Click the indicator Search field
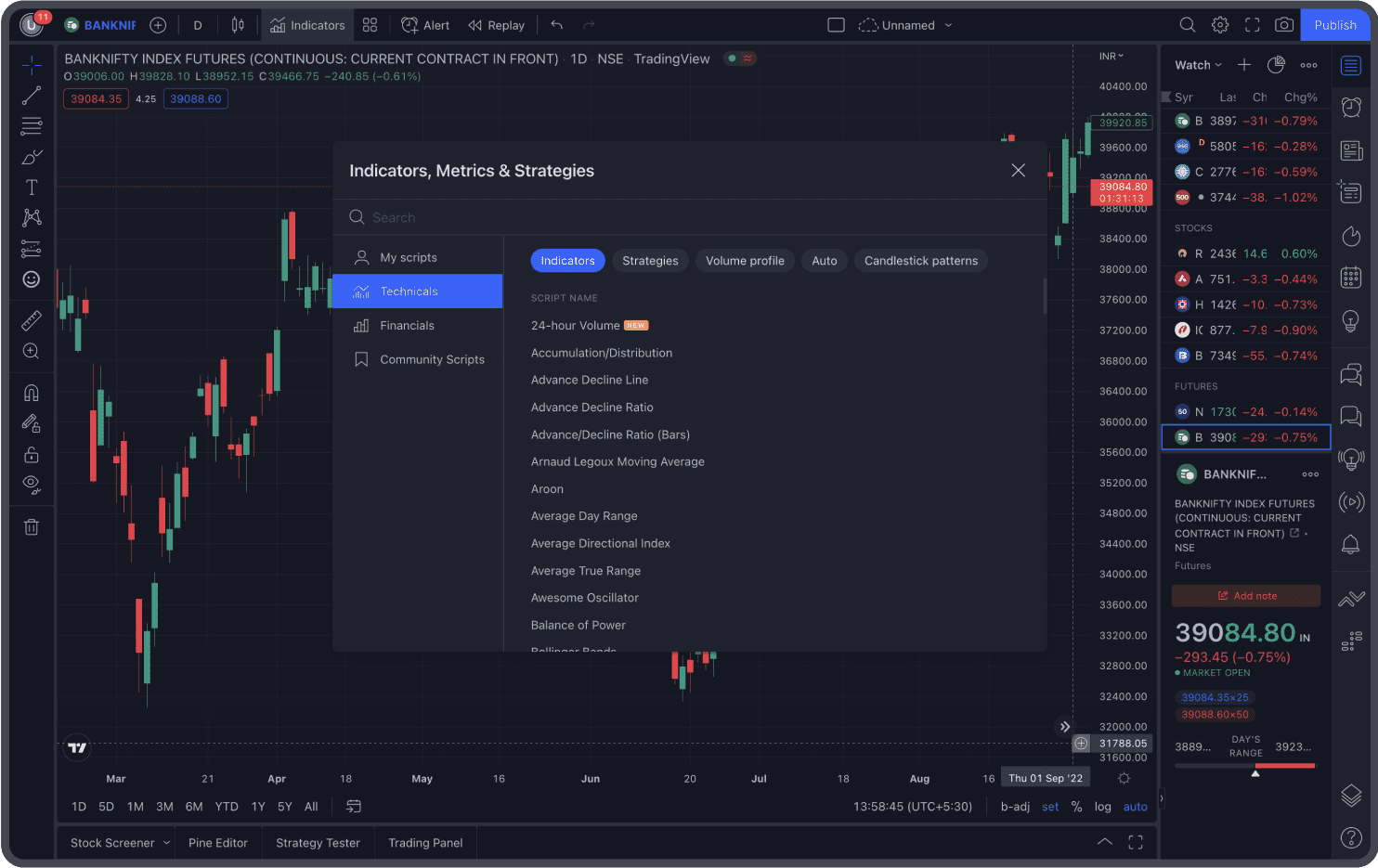Viewport: 1378px width, 868px height. click(689, 217)
